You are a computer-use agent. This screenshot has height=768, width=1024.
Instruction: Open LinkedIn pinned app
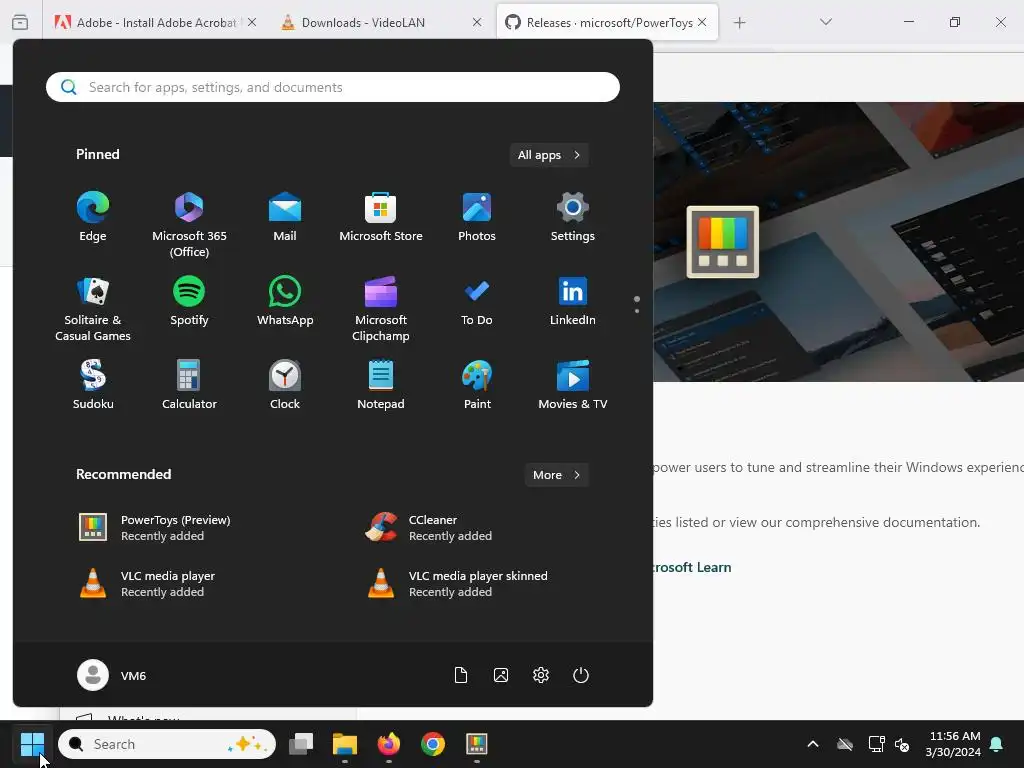[x=572, y=301]
